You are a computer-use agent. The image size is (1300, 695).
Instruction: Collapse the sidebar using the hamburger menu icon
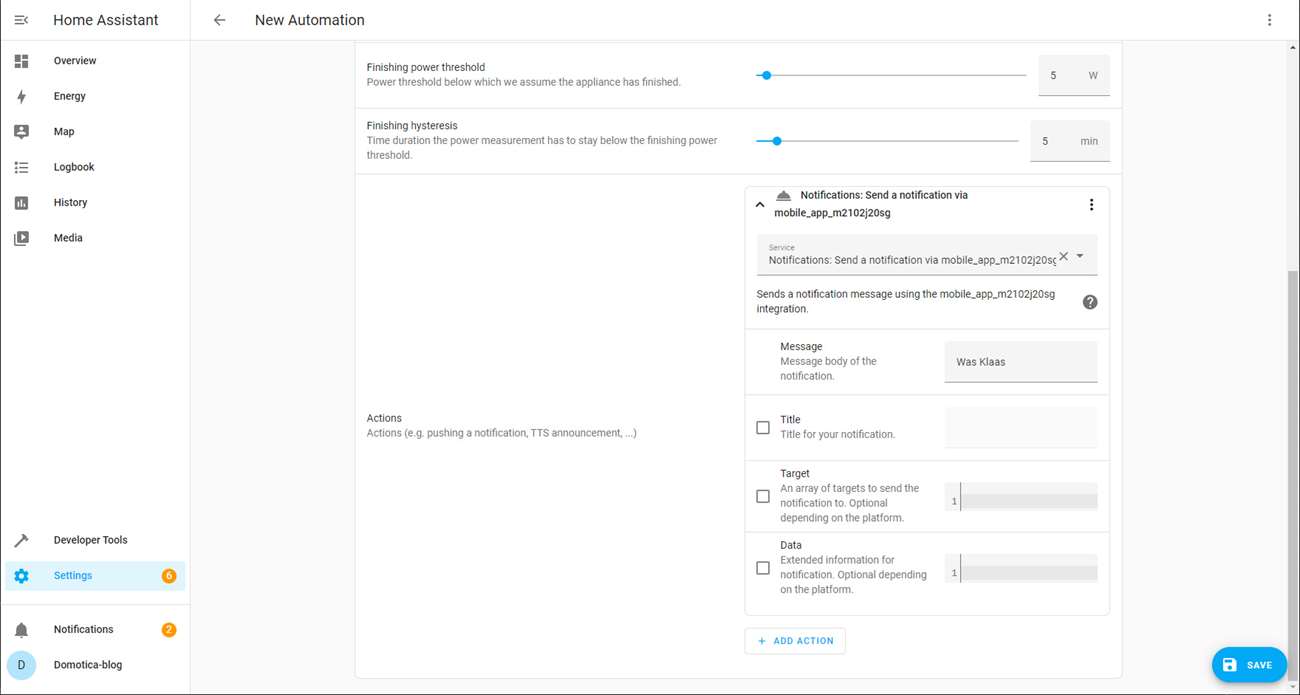click(21, 20)
